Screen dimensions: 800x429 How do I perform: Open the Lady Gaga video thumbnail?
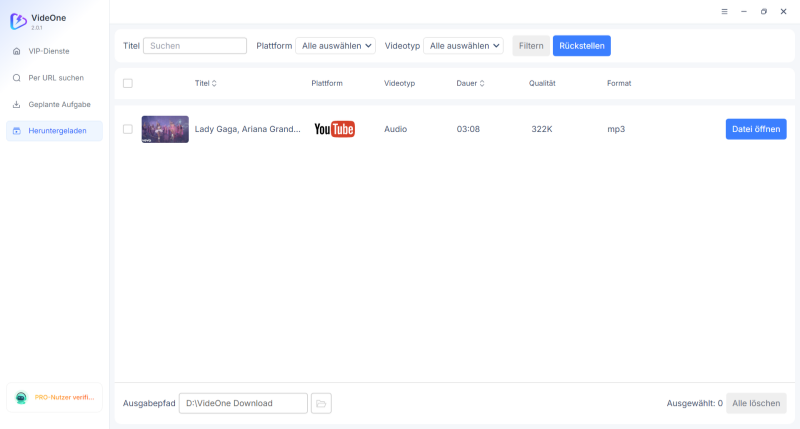[165, 129]
